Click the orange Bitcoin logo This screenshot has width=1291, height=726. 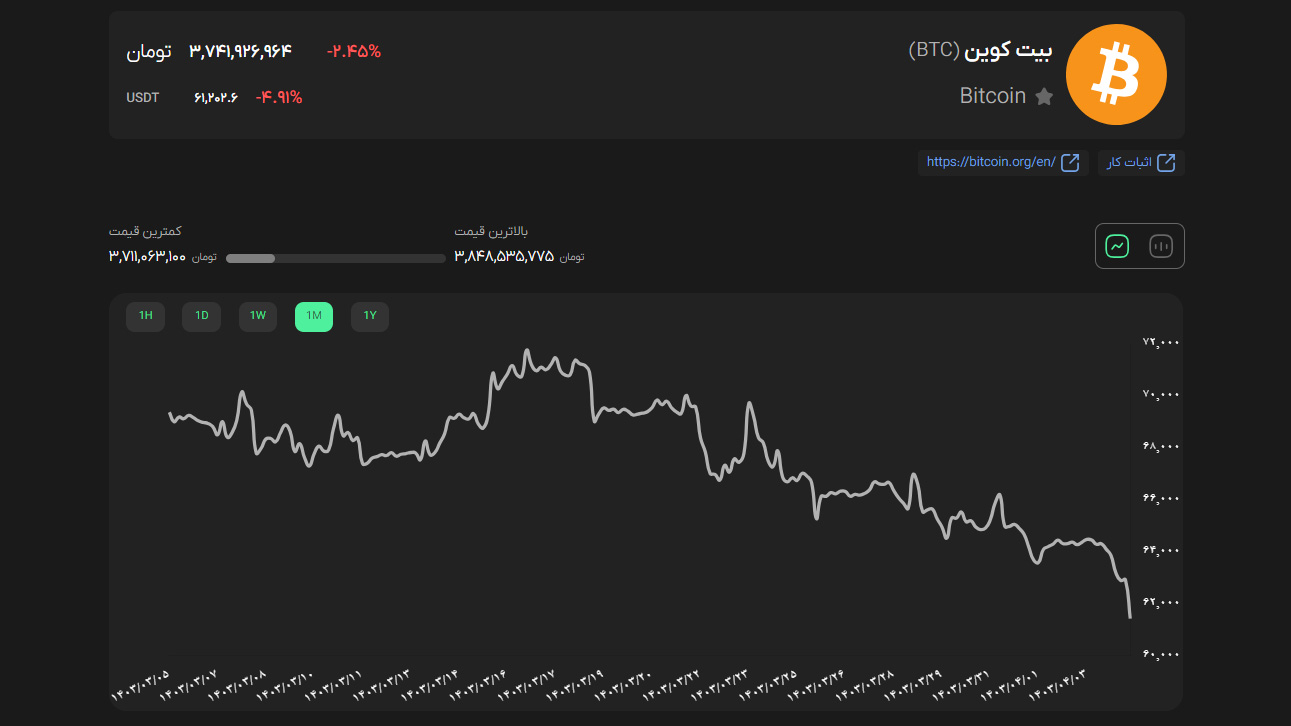1116,75
